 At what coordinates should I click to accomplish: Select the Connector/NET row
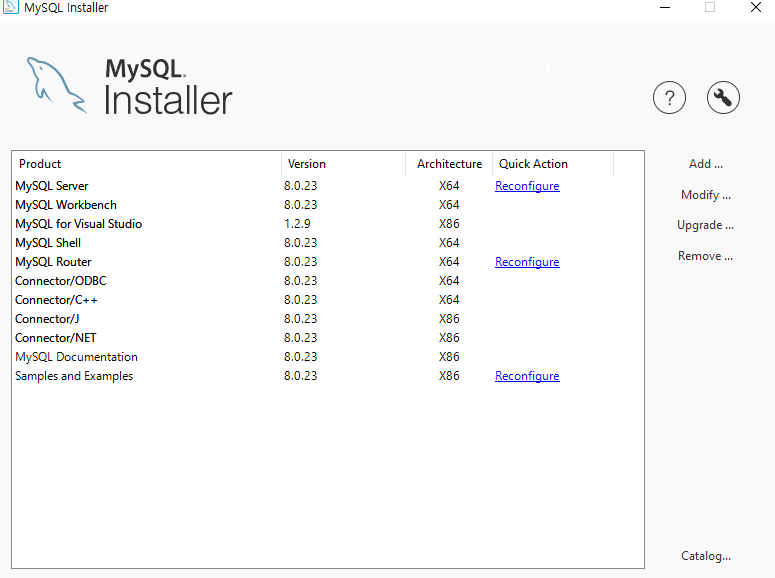point(328,338)
